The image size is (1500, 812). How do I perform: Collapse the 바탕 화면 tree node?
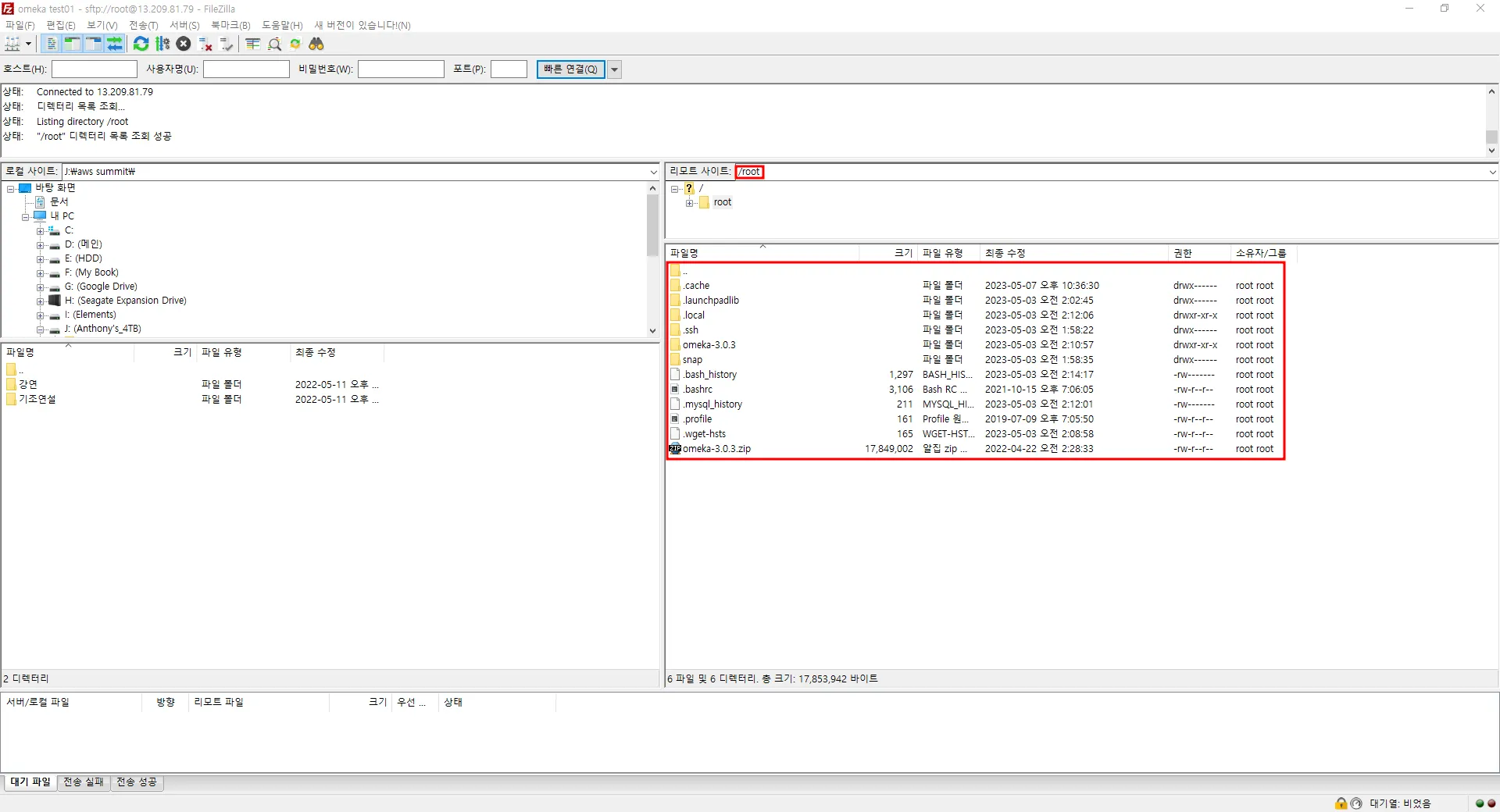point(11,188)
